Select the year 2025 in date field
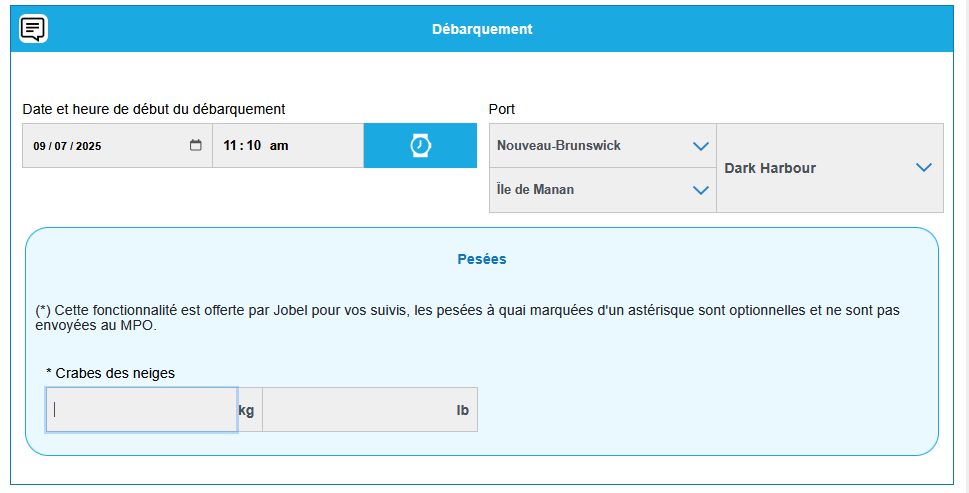Image resolution: width=969 pixels, height=493 pixels. pos(88,146)
